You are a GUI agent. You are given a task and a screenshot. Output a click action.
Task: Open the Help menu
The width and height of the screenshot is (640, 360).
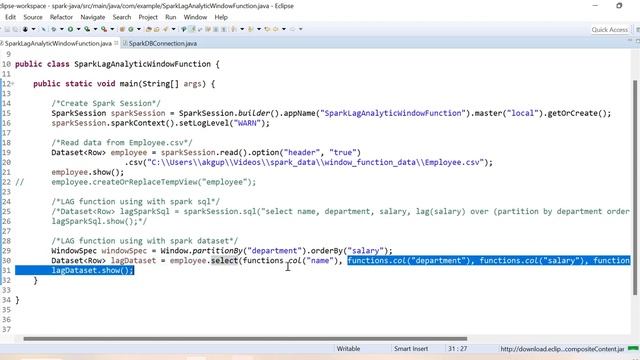pos(221,17)
